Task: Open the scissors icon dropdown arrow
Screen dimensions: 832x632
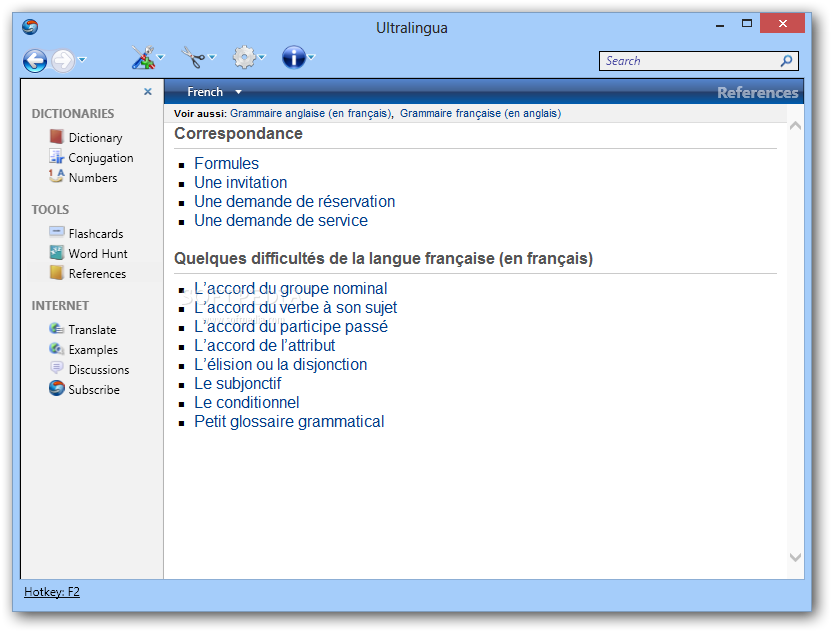Action: 212,57
